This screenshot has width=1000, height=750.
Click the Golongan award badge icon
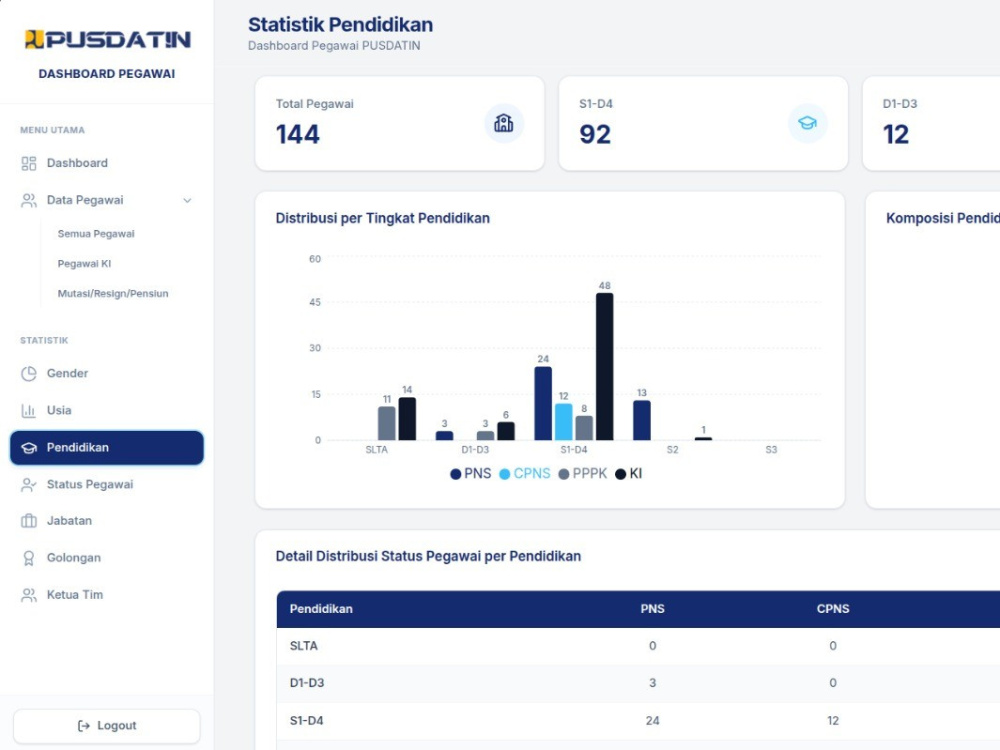(x=29, y=558)
